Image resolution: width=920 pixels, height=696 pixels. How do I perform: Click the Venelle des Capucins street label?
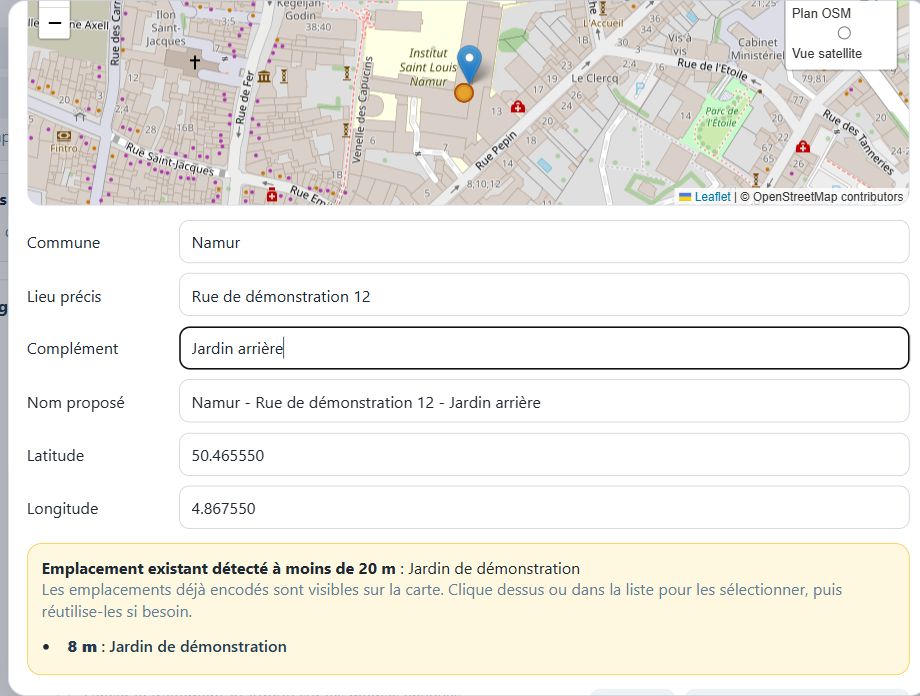tap(361, 109)
